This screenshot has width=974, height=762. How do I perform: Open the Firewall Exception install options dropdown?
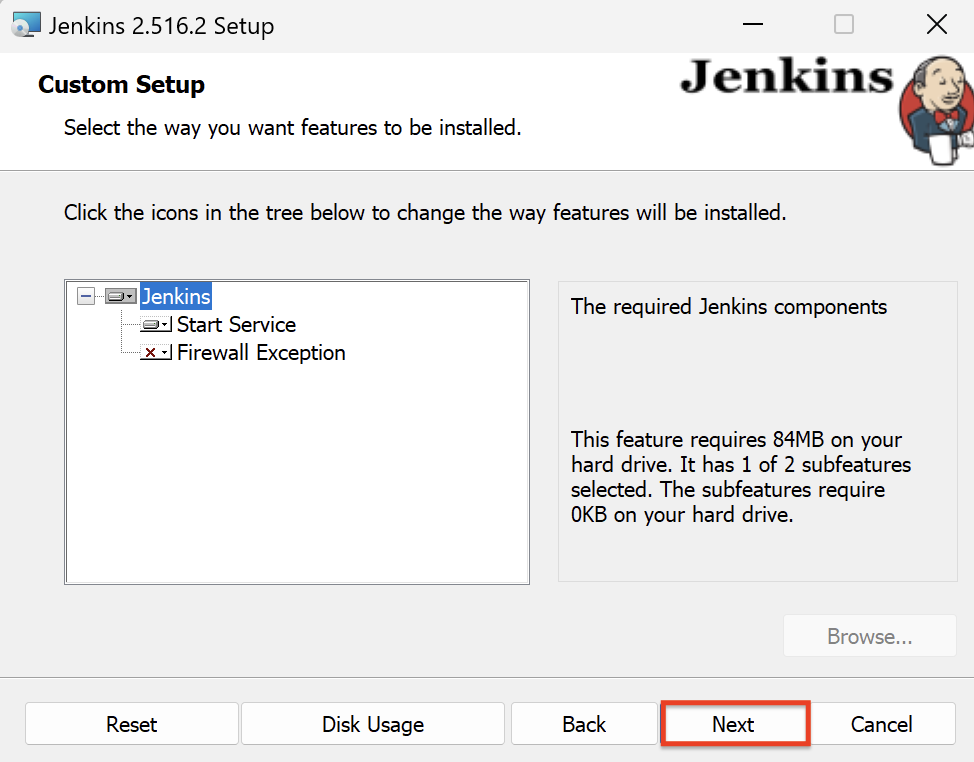[163, 352]
